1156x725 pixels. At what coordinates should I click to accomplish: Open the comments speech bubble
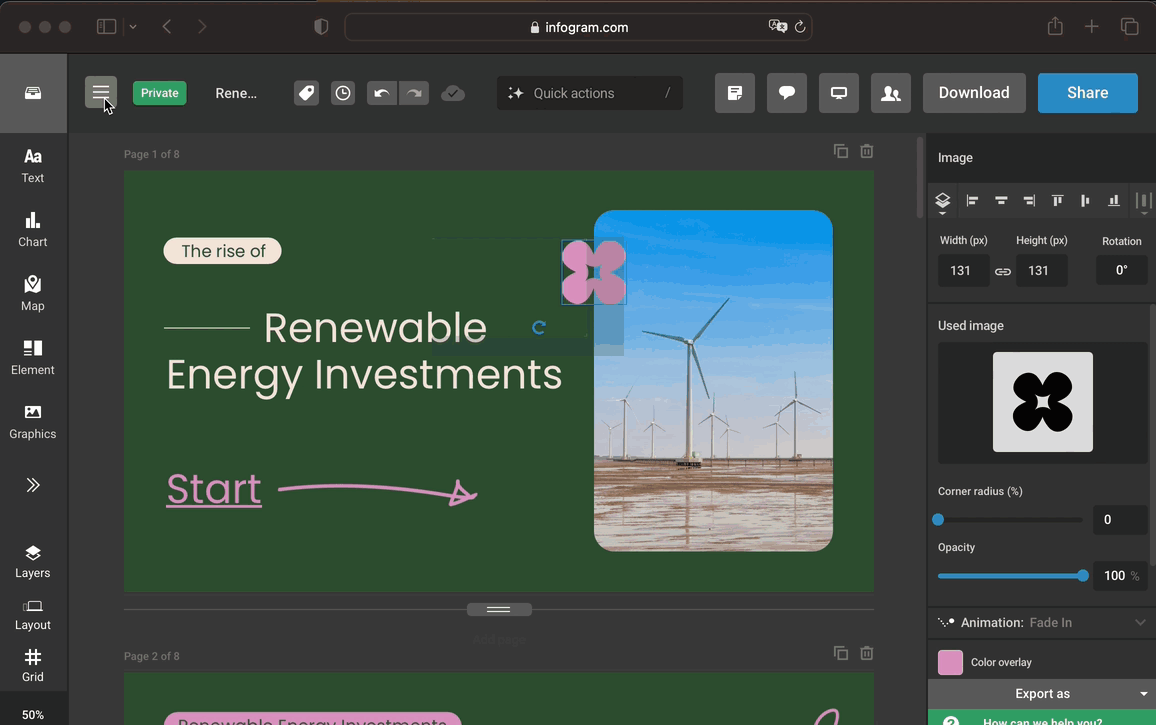tap(787, 93)
